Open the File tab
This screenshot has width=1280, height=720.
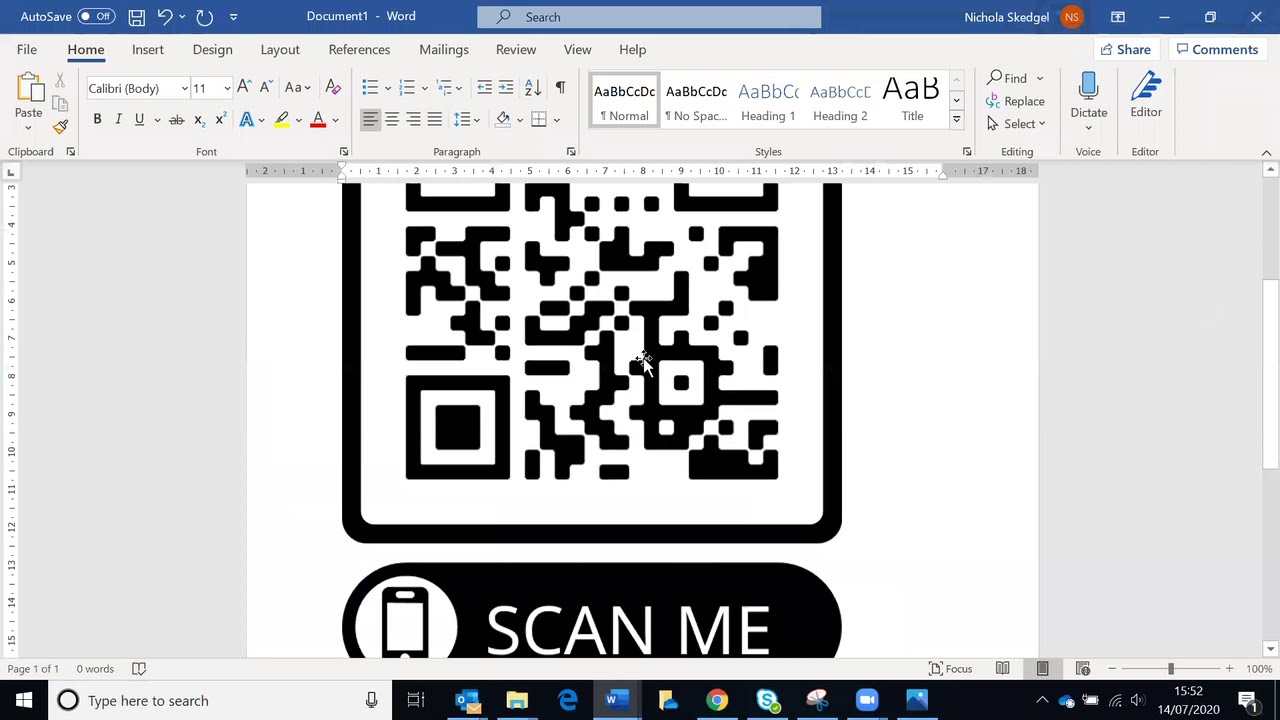[27, 50]
